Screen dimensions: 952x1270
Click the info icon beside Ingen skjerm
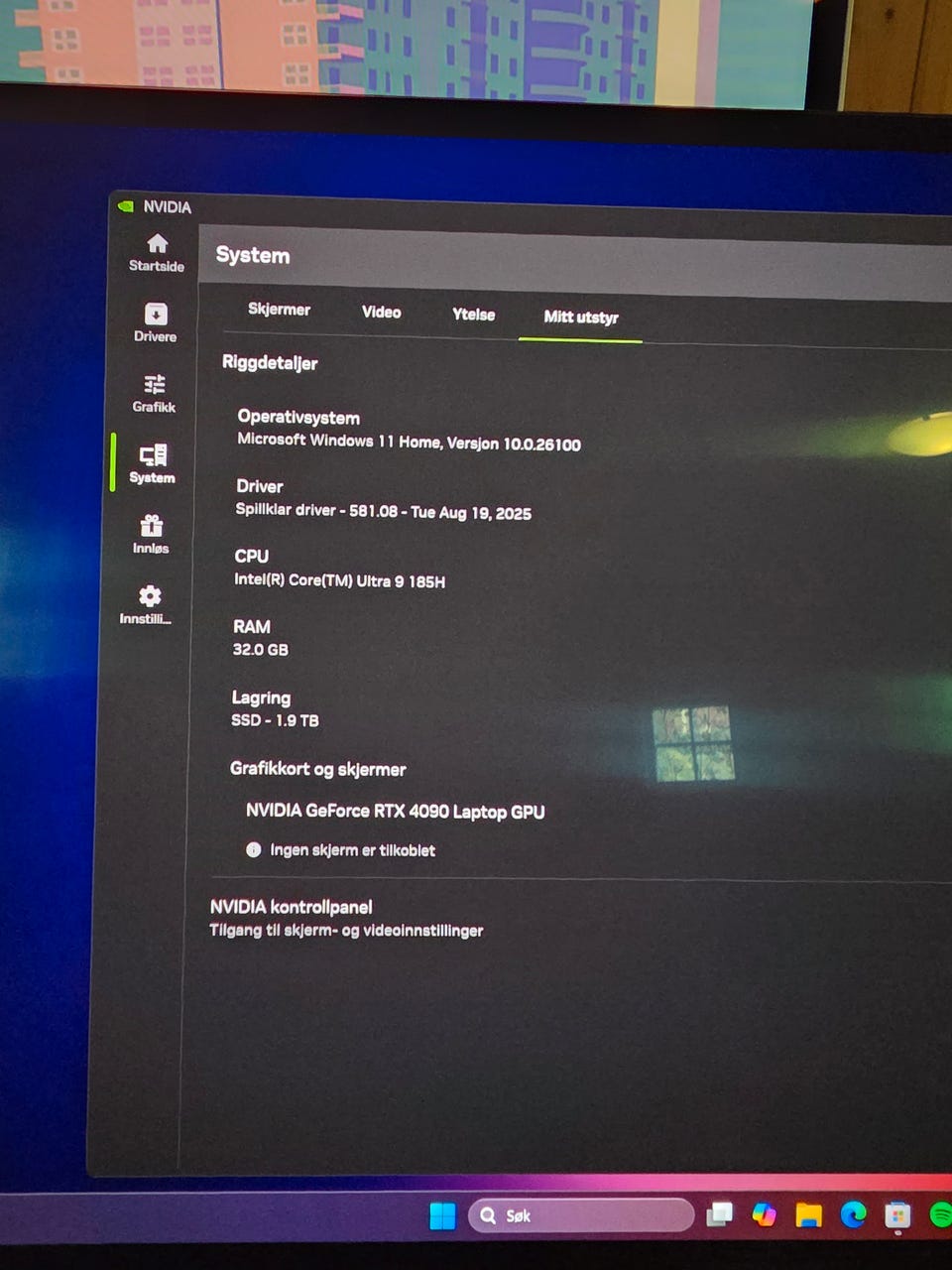[253, 849]
